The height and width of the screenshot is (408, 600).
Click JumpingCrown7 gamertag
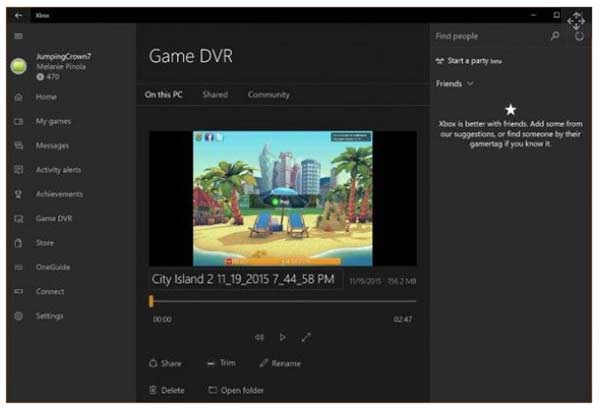(64, 57)
